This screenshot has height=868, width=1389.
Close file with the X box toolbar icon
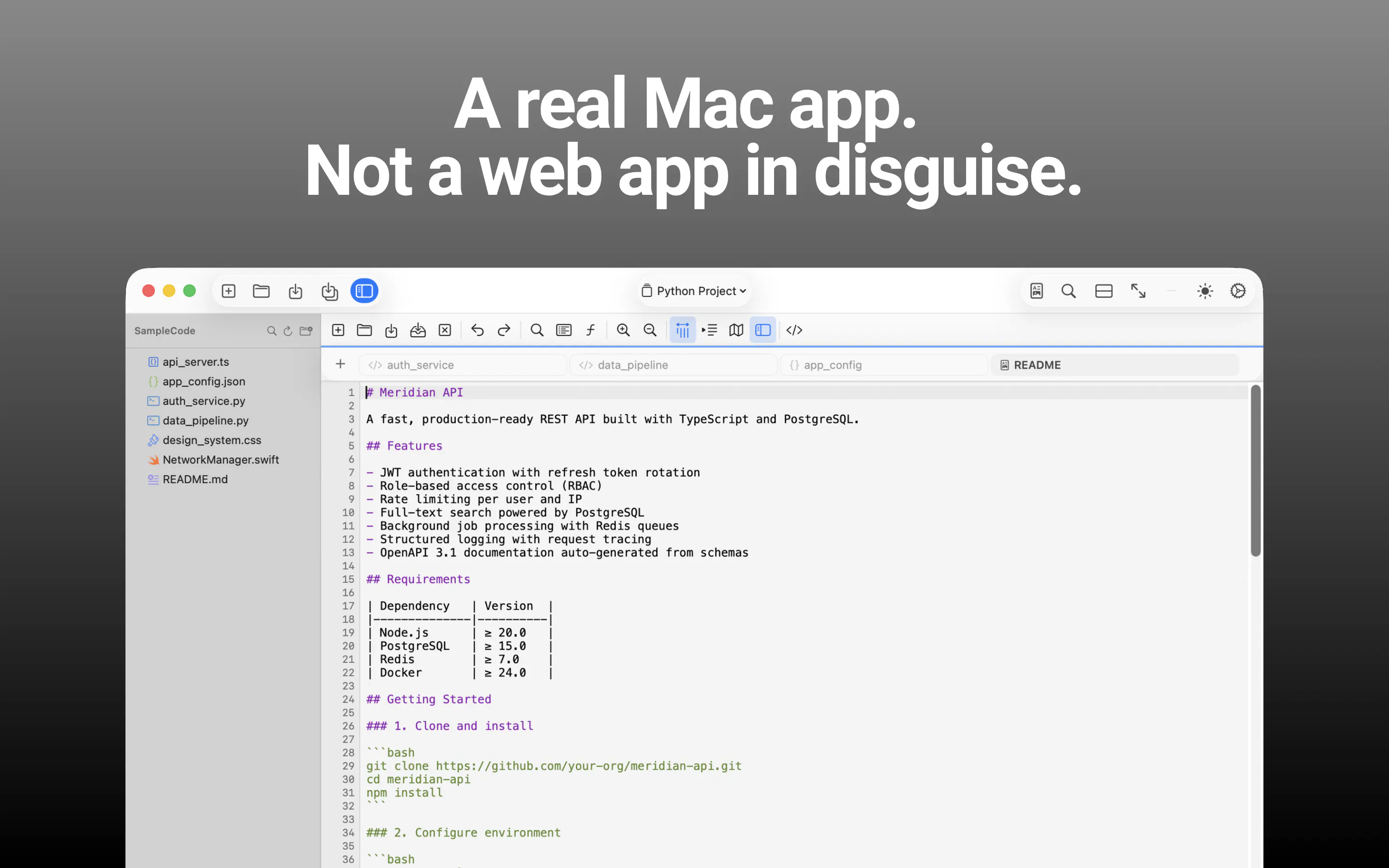(x=445, y=330)
